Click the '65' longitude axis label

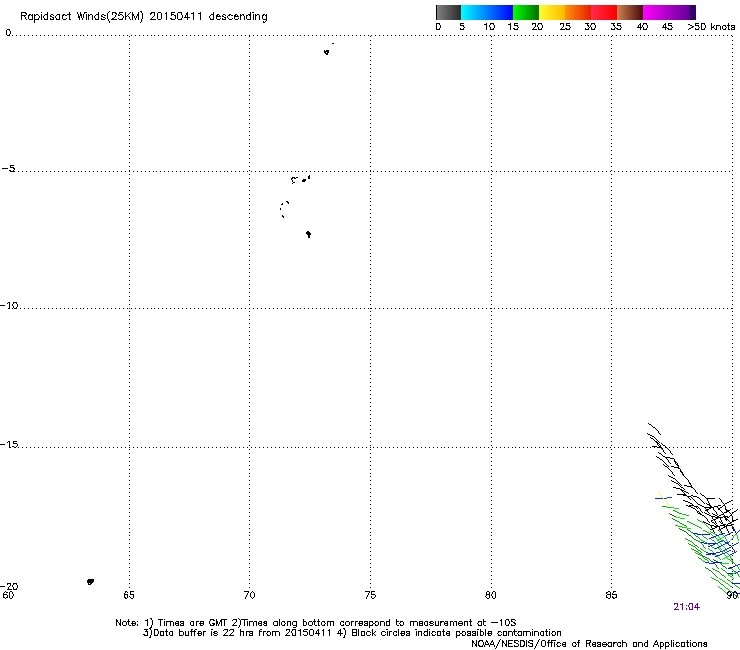point(129,595)
